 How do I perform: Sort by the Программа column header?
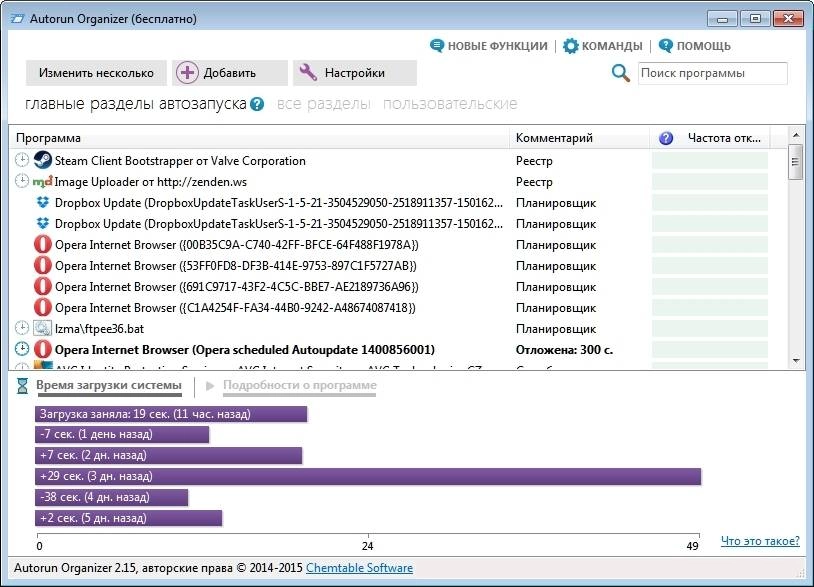click(x=259, y=138)
